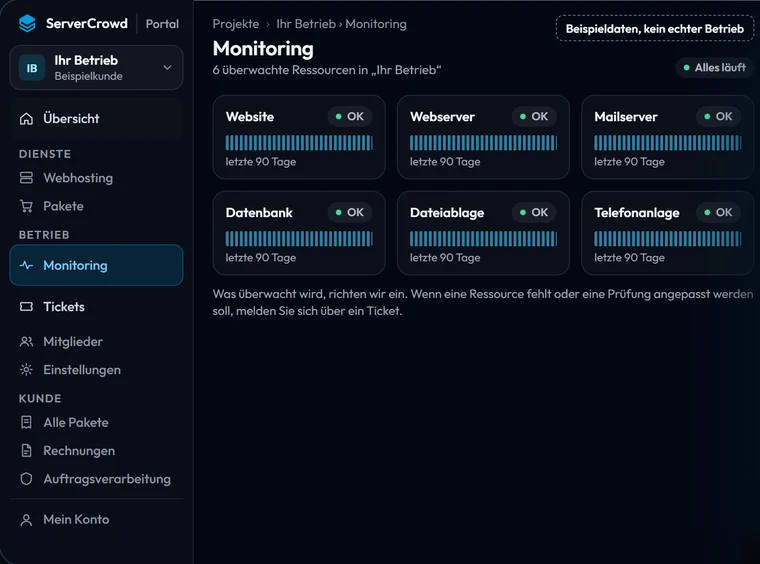Click the Einstellungen gear icon

[x=26, y=370]
